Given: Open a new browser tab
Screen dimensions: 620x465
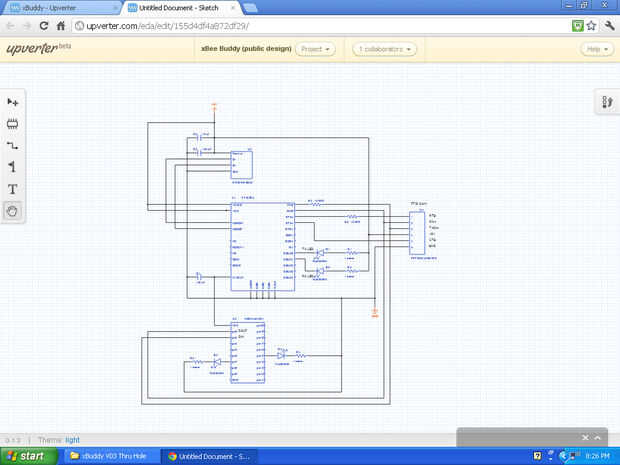Looking at the screenshot, I should click(x=250, y=8).
